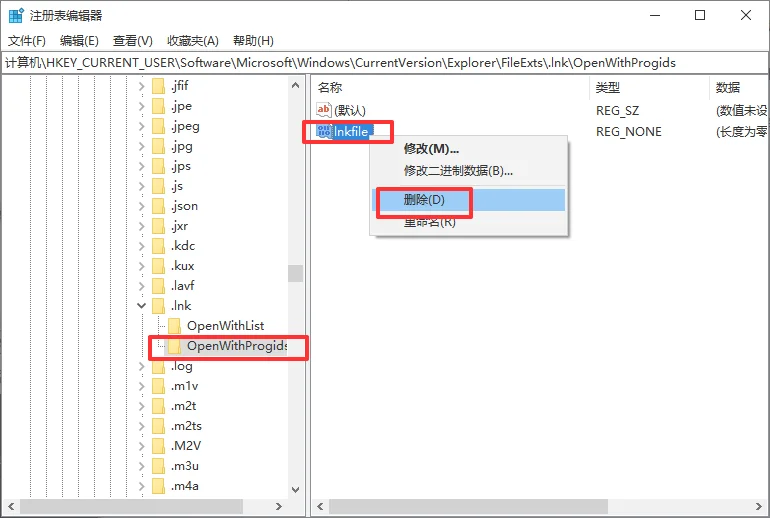The height and width of the screenshot is (518, 770).
Task: Expand the .json tree node
Action: point(141,206)
